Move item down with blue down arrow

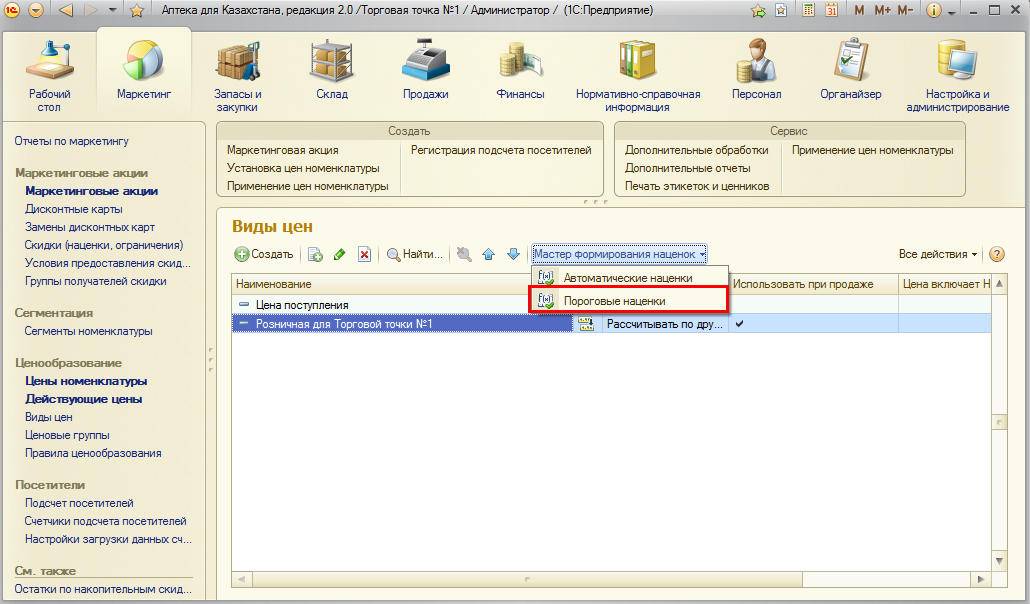(513, 255)
